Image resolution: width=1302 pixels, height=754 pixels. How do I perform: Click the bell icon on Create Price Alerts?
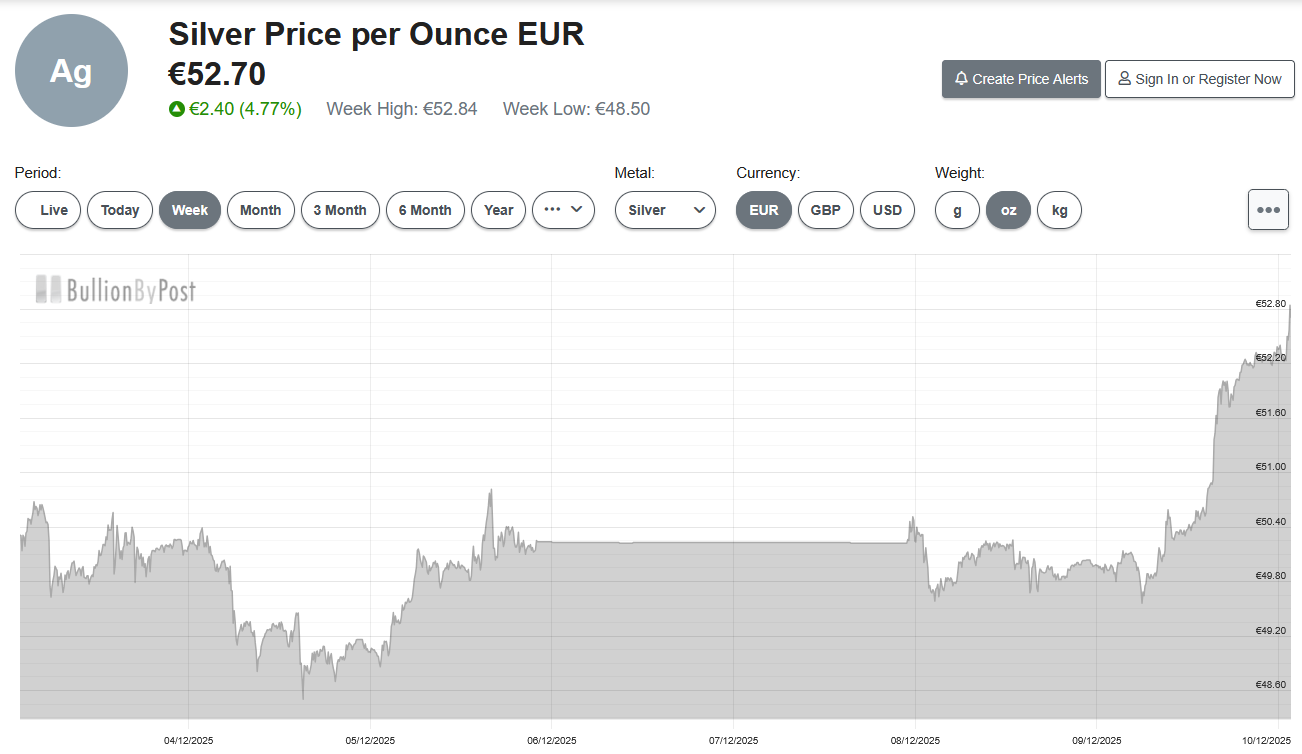(x=961, y=79)
